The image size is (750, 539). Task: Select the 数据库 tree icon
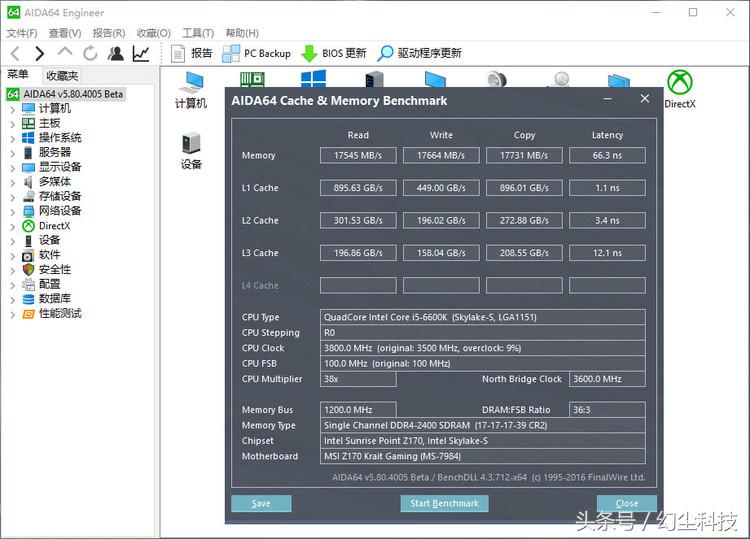(x=28, y=299)
